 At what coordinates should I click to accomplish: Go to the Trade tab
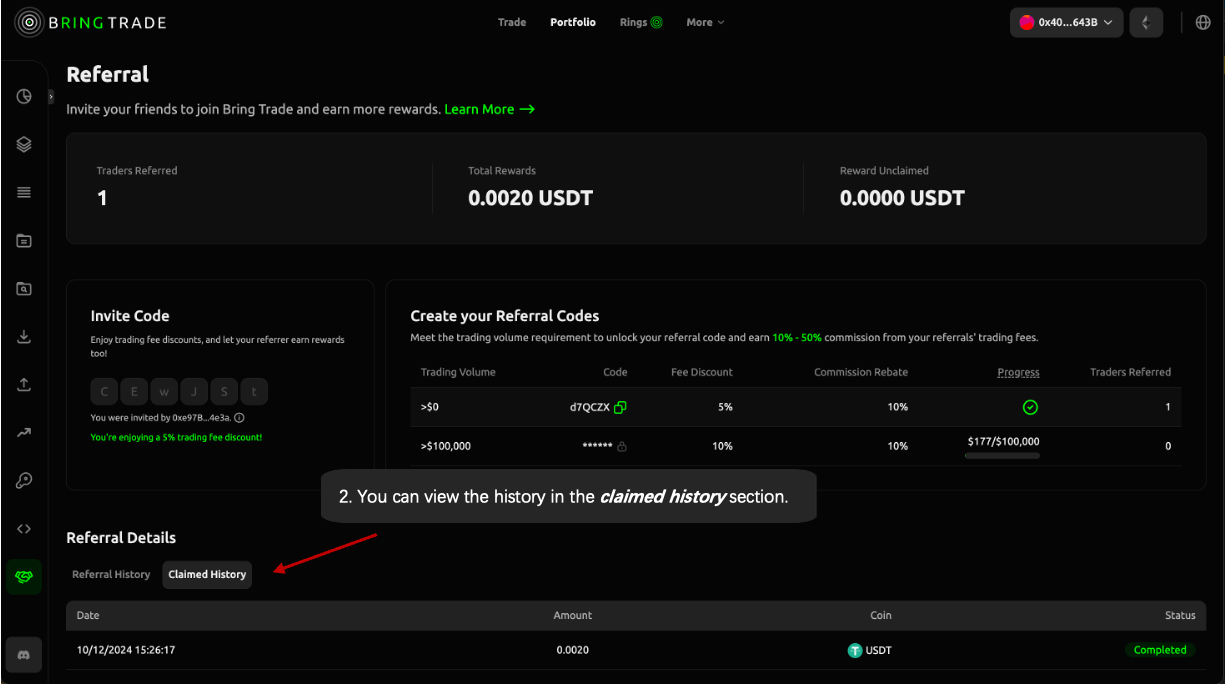[x=512, y=22]
